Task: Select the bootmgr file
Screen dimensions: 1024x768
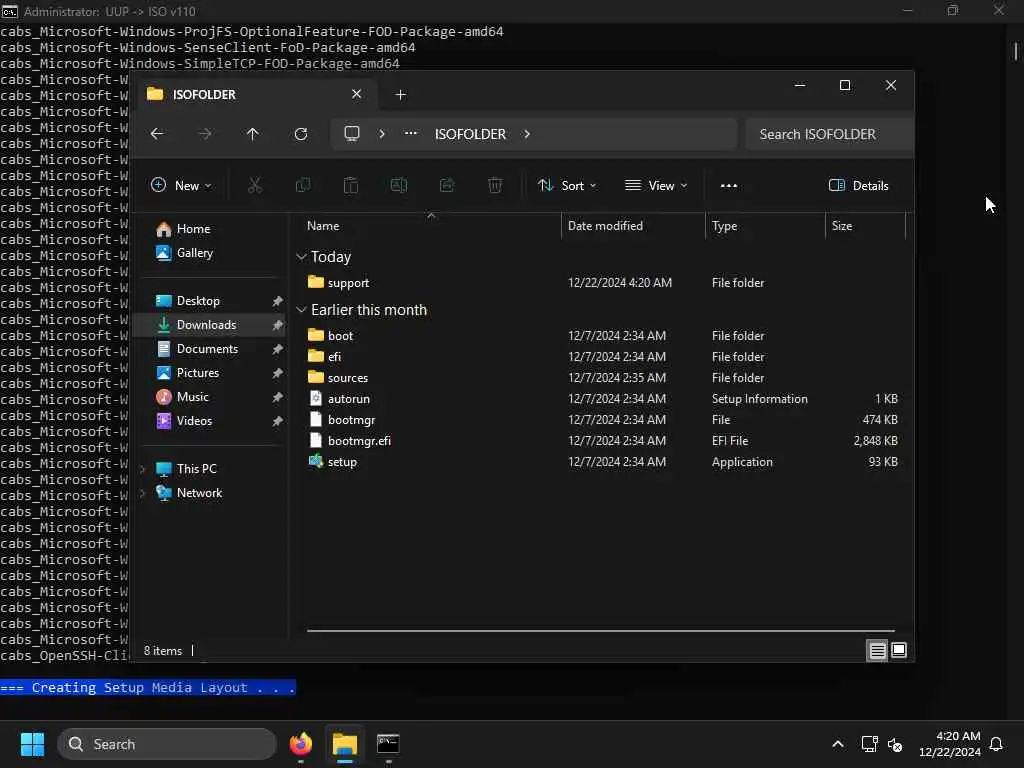Action: pos(602,420)
